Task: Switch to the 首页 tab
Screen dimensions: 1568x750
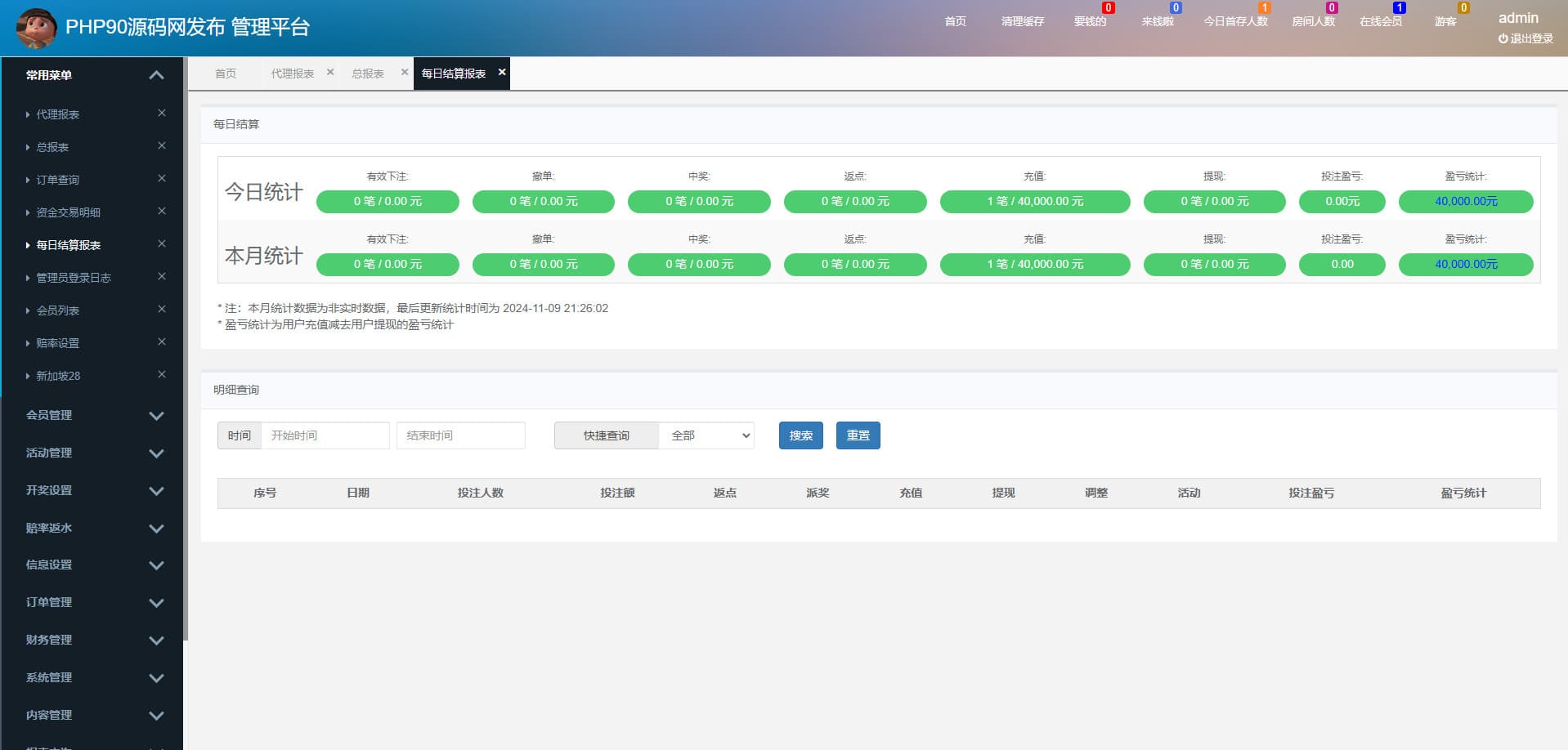Action: click(x=226, y=74)
